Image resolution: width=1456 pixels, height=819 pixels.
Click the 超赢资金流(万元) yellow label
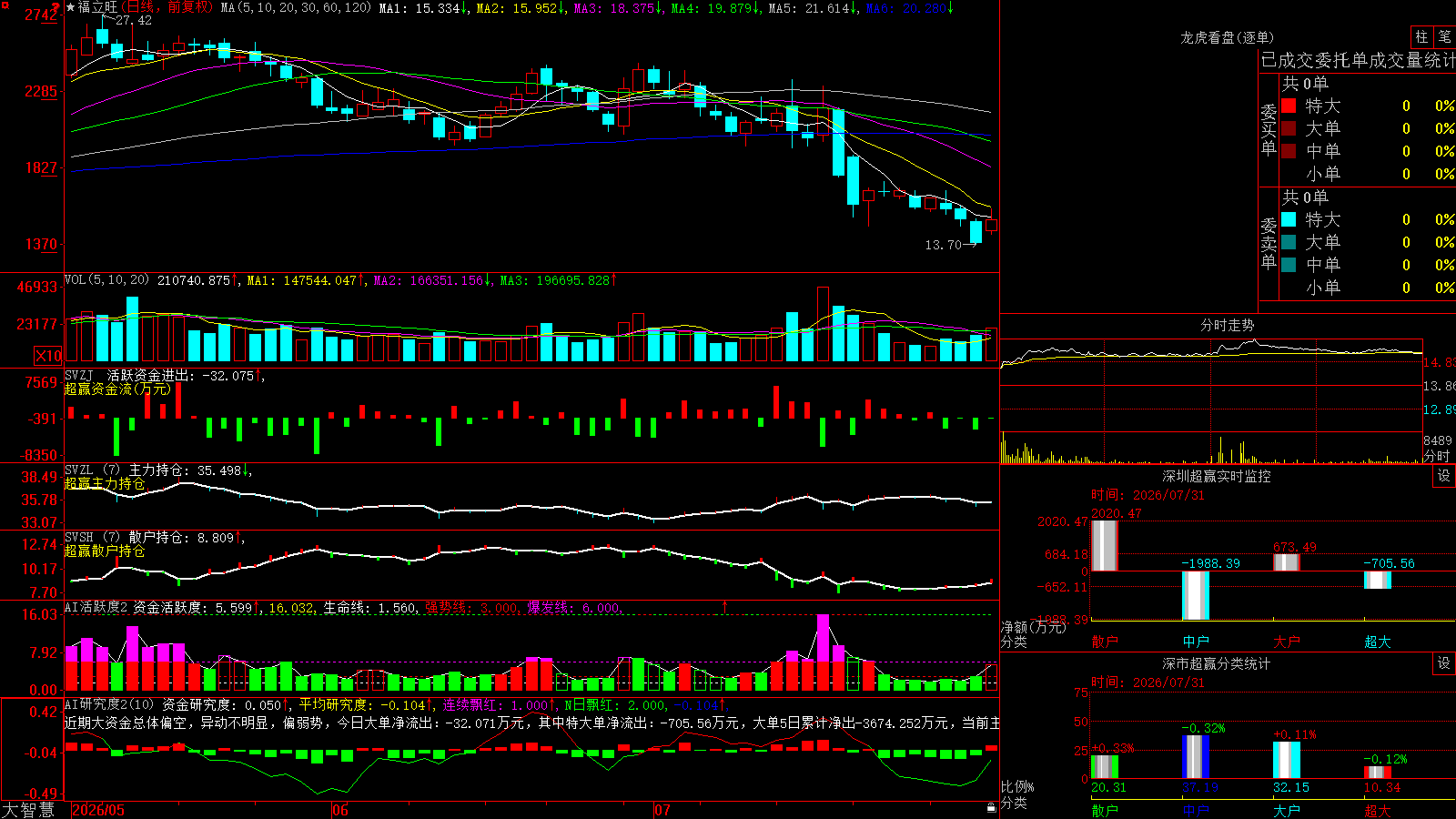coord(117,389)
